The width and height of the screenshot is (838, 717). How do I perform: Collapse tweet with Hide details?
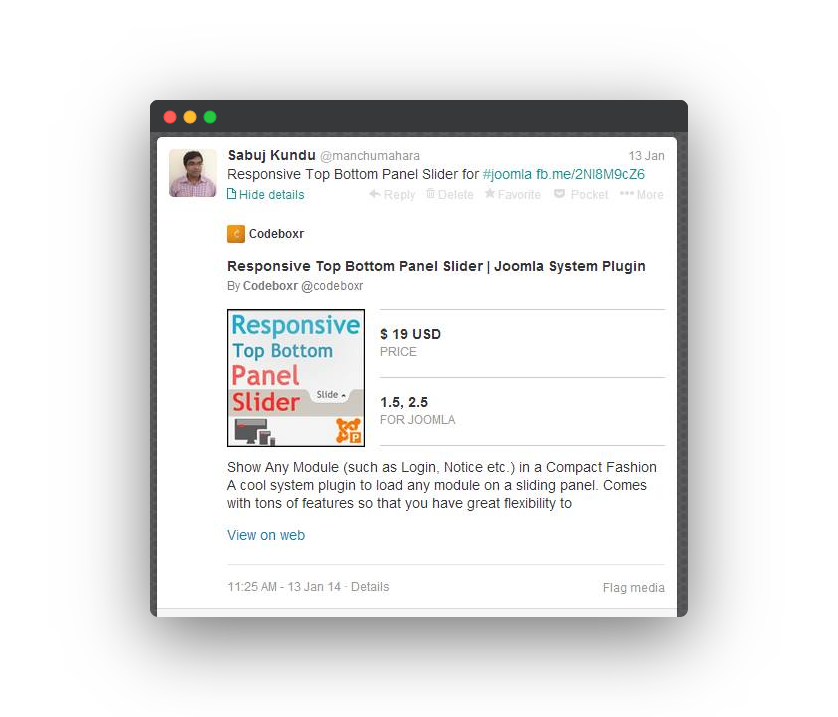[266, 194]
